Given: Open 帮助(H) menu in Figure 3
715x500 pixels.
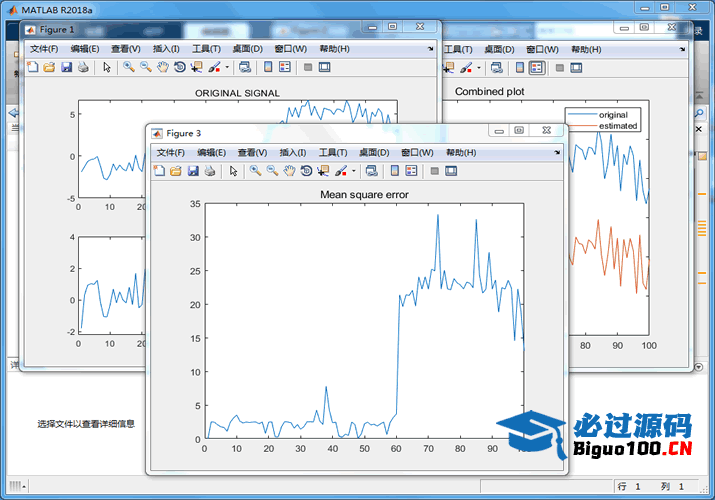Looking at the screenshot, I should click(x=461, y=153).
